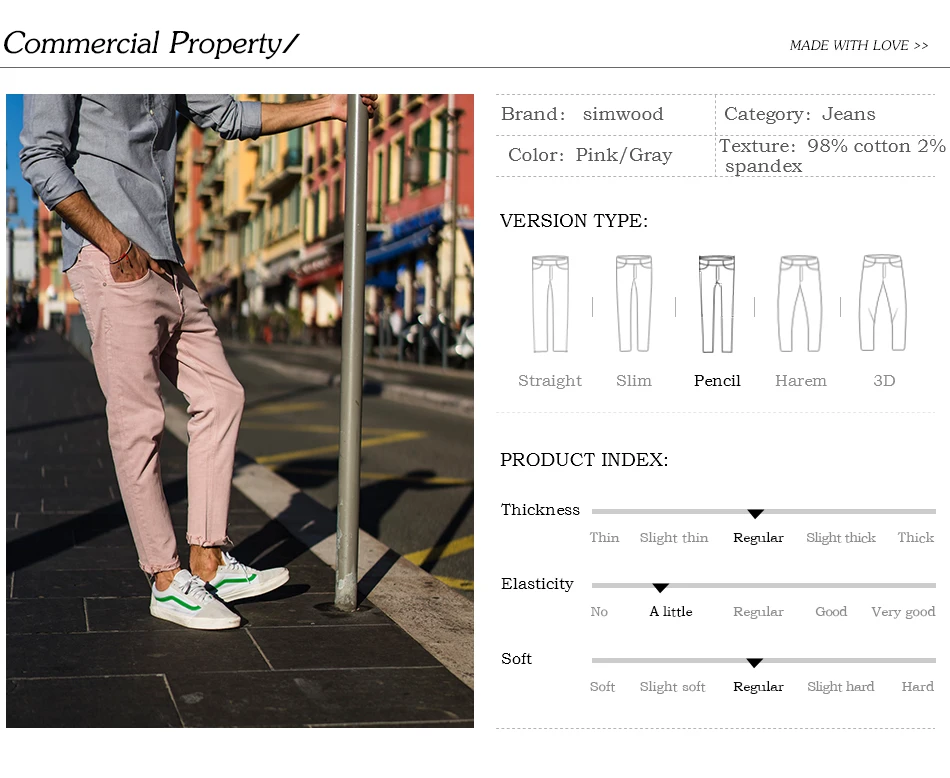Image resolution: width=950 pixels, height=778 pixels.
Task: Open the MADE WITH LOVE >> link
Action: (859, 45)
